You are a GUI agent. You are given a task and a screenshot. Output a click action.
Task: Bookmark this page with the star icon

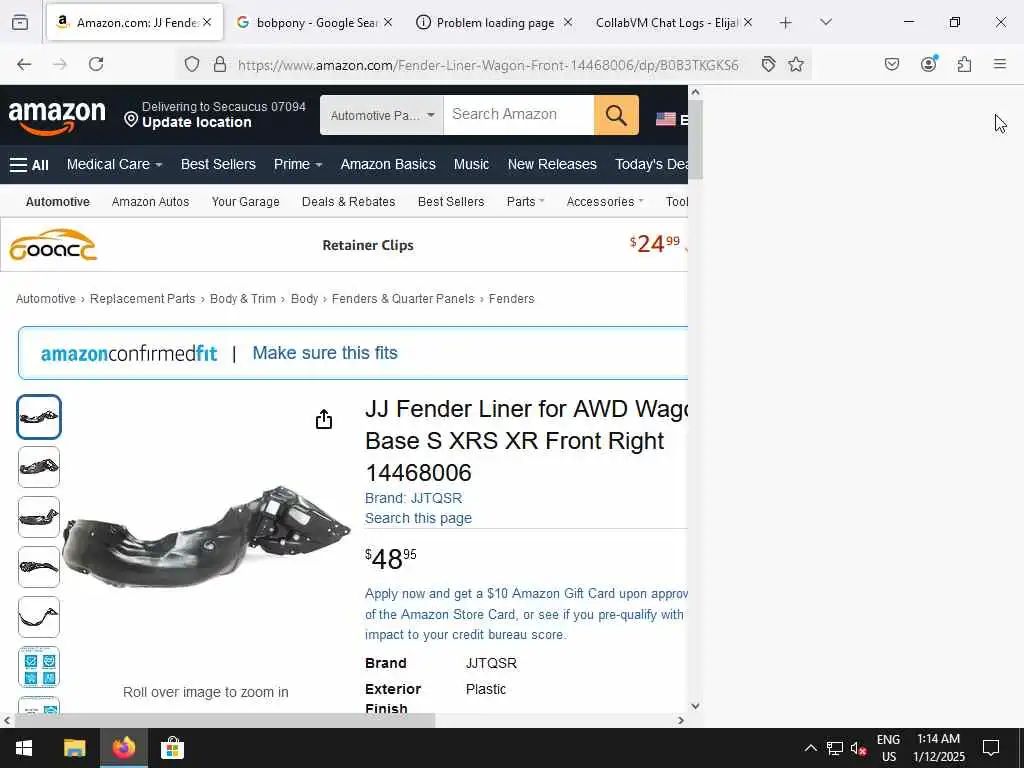coord(795,64)
